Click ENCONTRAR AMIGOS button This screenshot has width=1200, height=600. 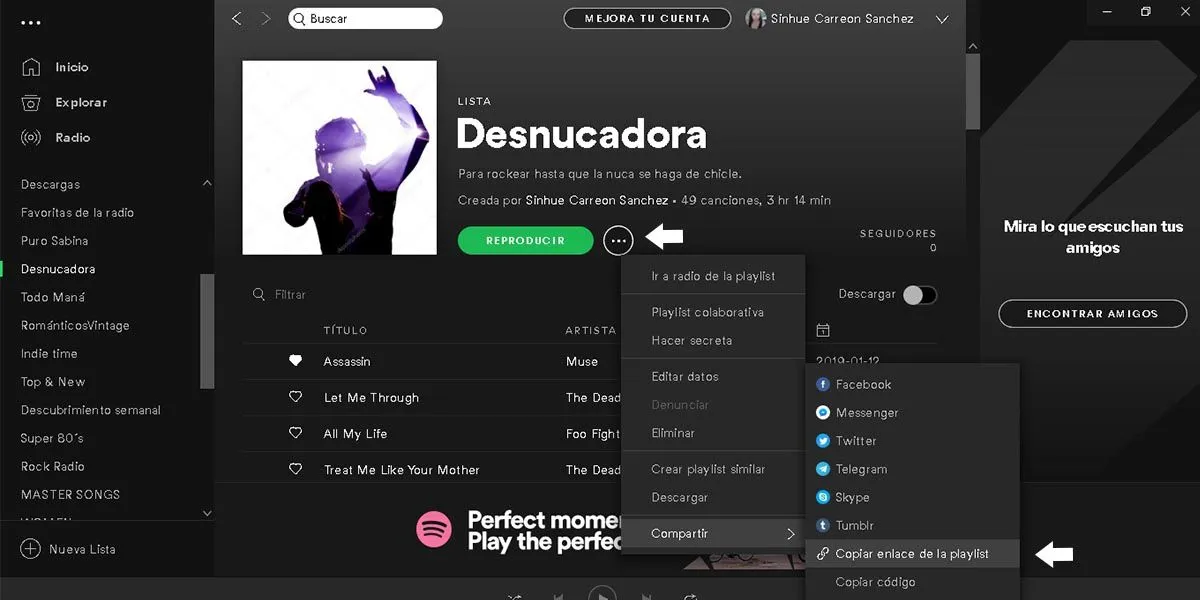pyautogui.click(x=1092, y=313)
